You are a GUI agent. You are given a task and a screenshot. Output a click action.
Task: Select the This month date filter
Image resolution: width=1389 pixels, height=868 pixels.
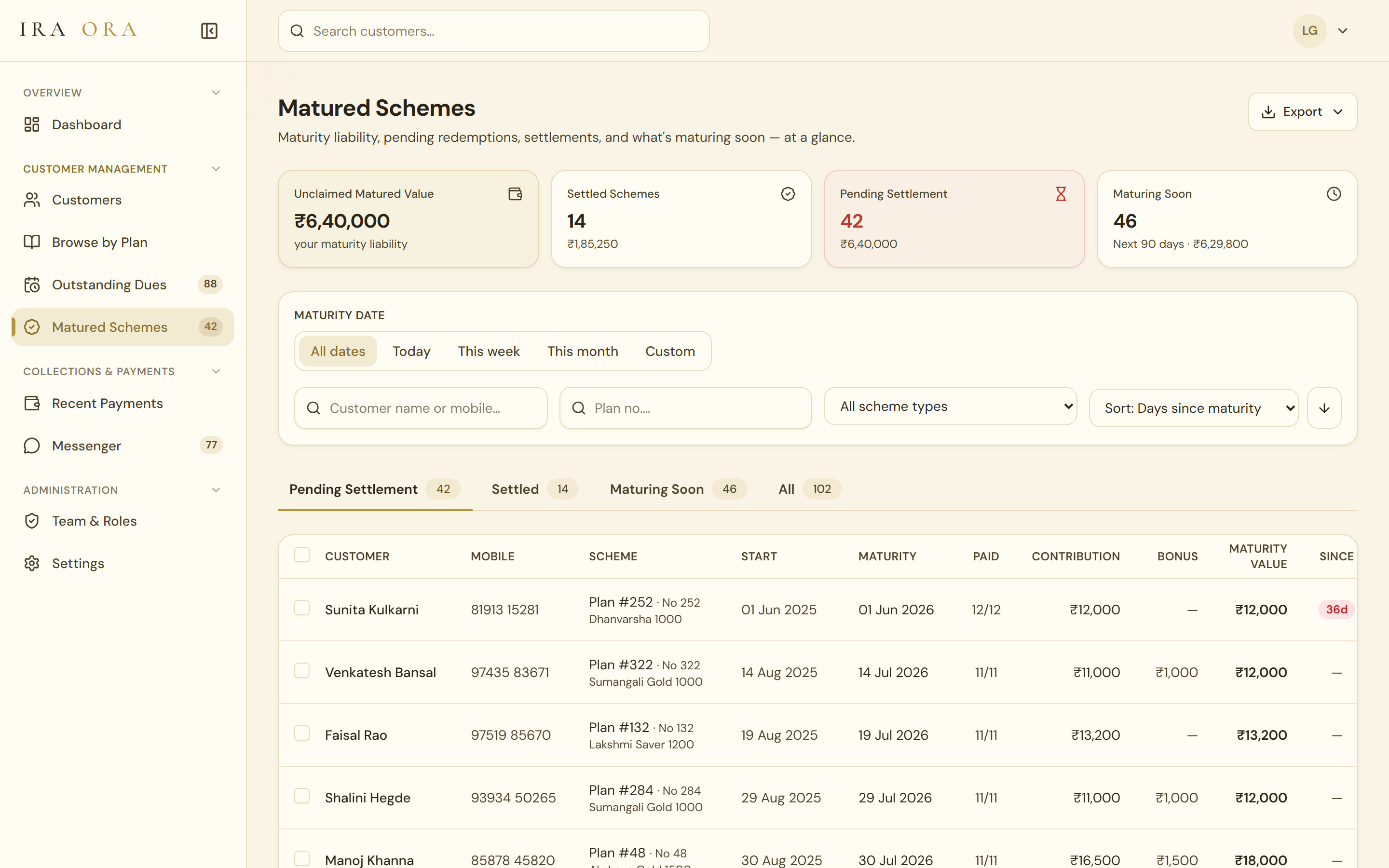coord(583,352)
